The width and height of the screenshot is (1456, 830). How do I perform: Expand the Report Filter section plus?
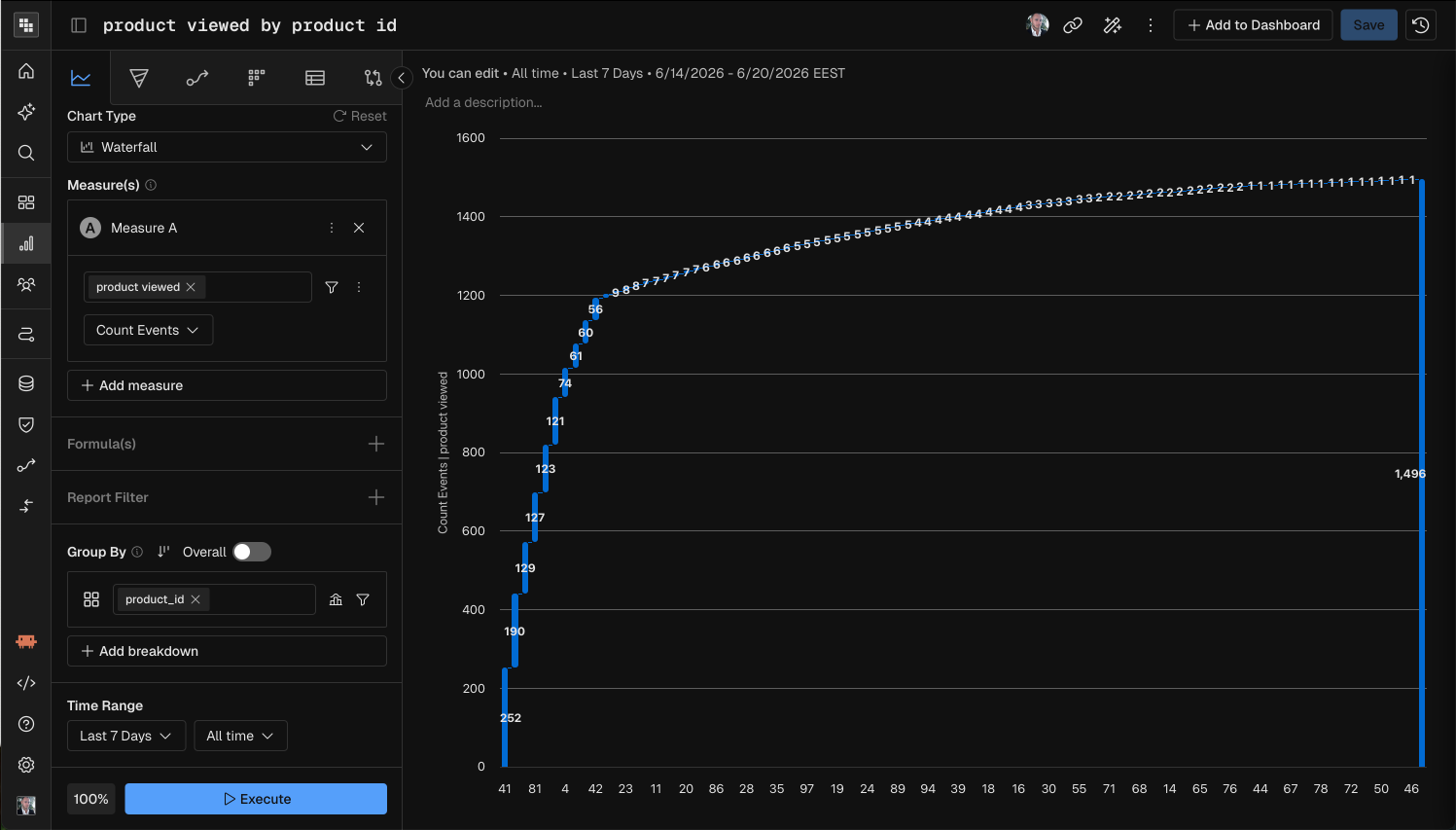[376, 497]
